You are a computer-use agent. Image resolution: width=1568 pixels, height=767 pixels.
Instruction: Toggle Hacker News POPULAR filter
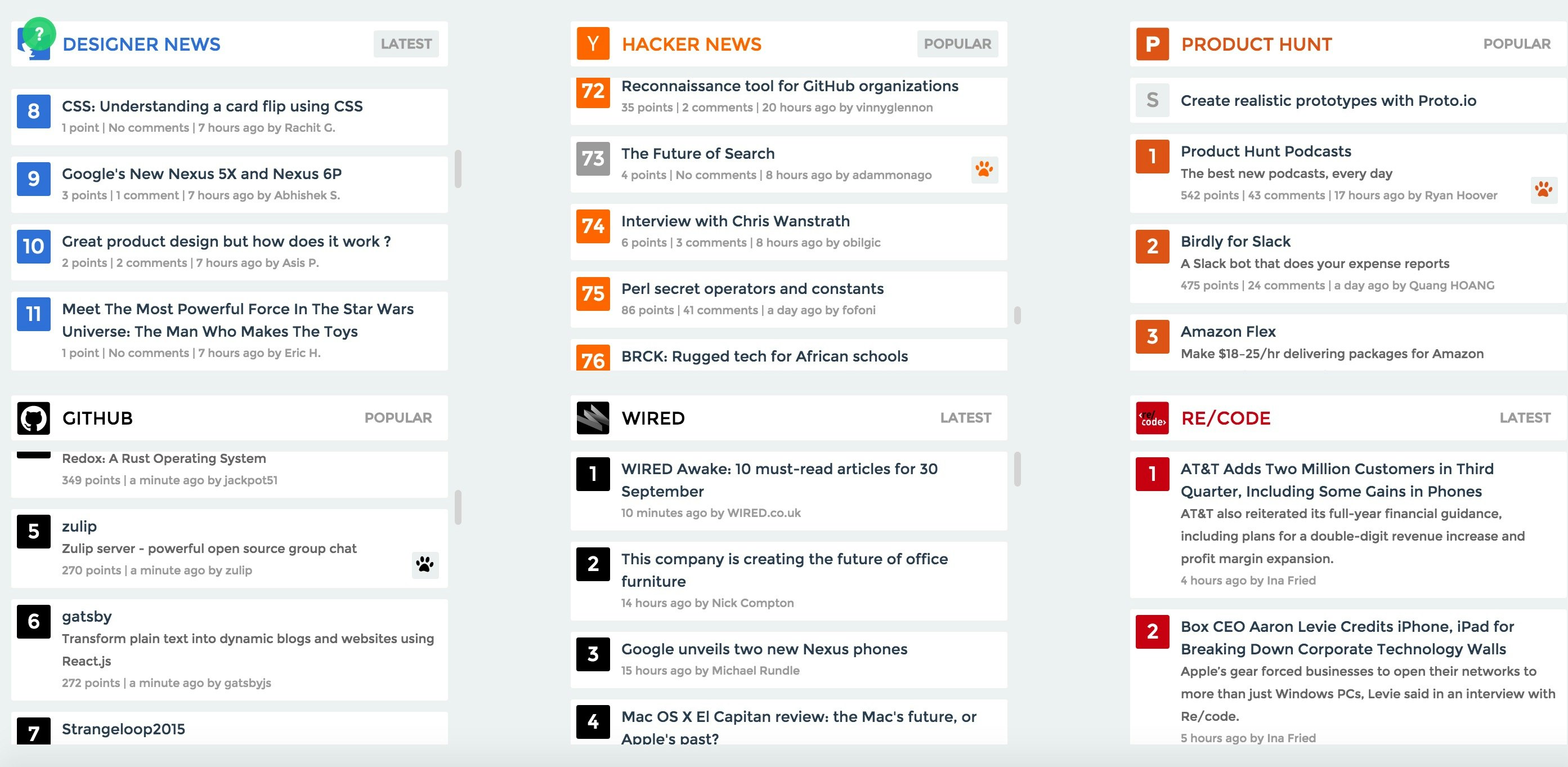point(957,44)
